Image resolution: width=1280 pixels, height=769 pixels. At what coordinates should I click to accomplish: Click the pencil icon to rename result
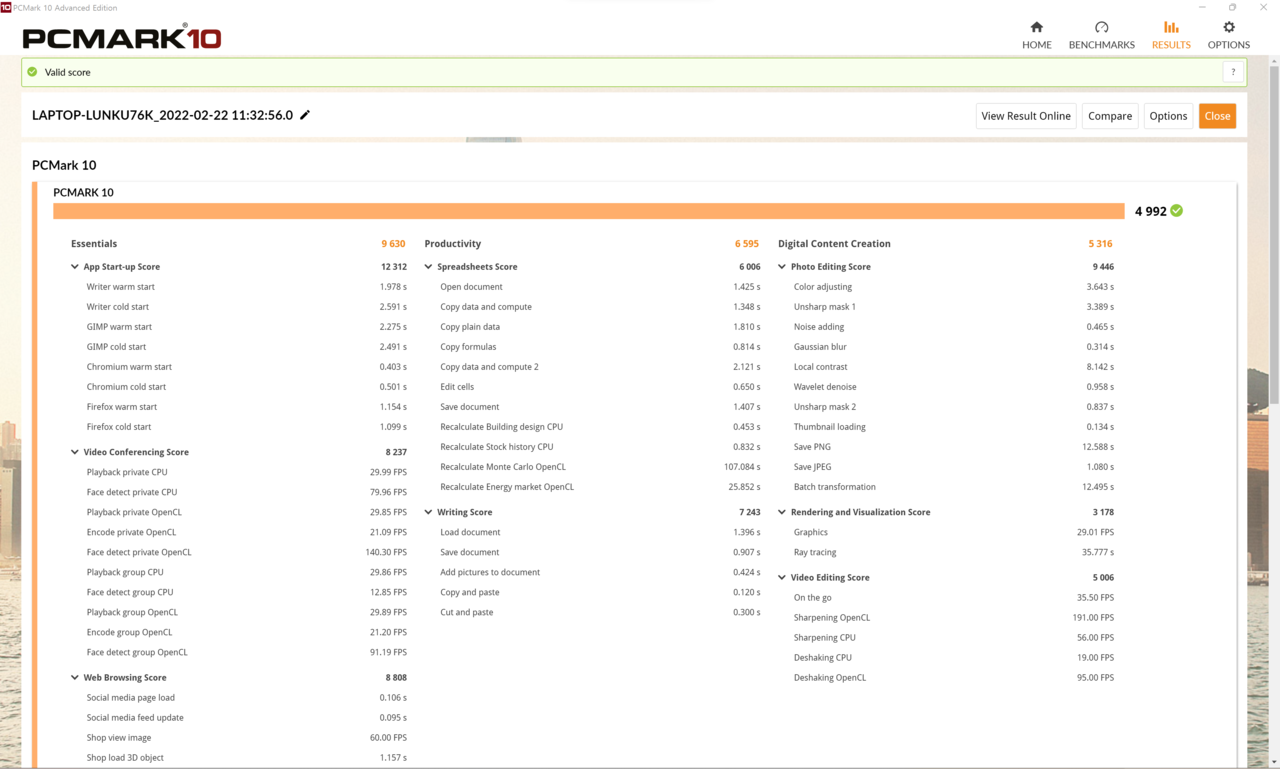point(305,115)
